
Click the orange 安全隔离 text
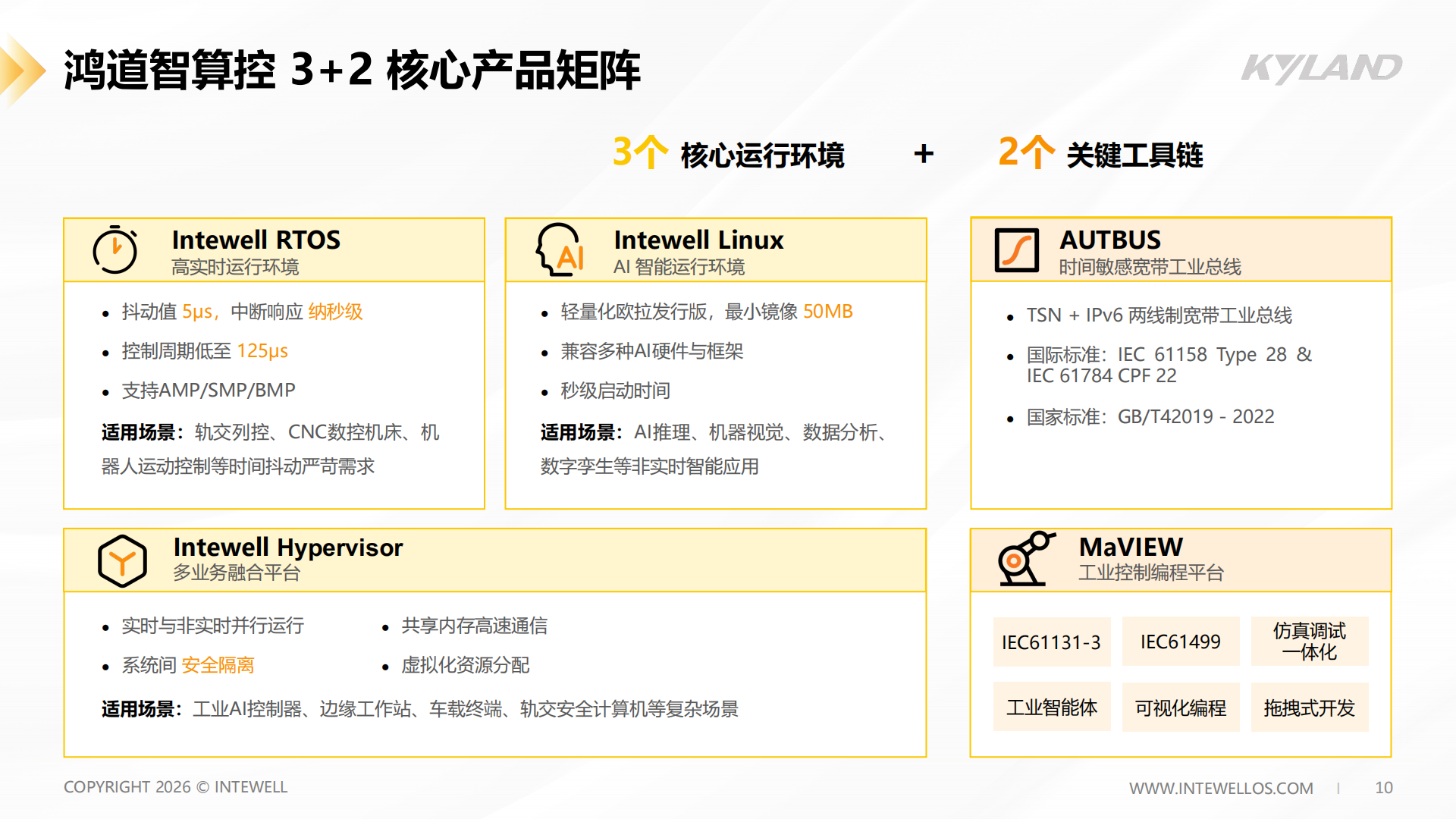218,664
